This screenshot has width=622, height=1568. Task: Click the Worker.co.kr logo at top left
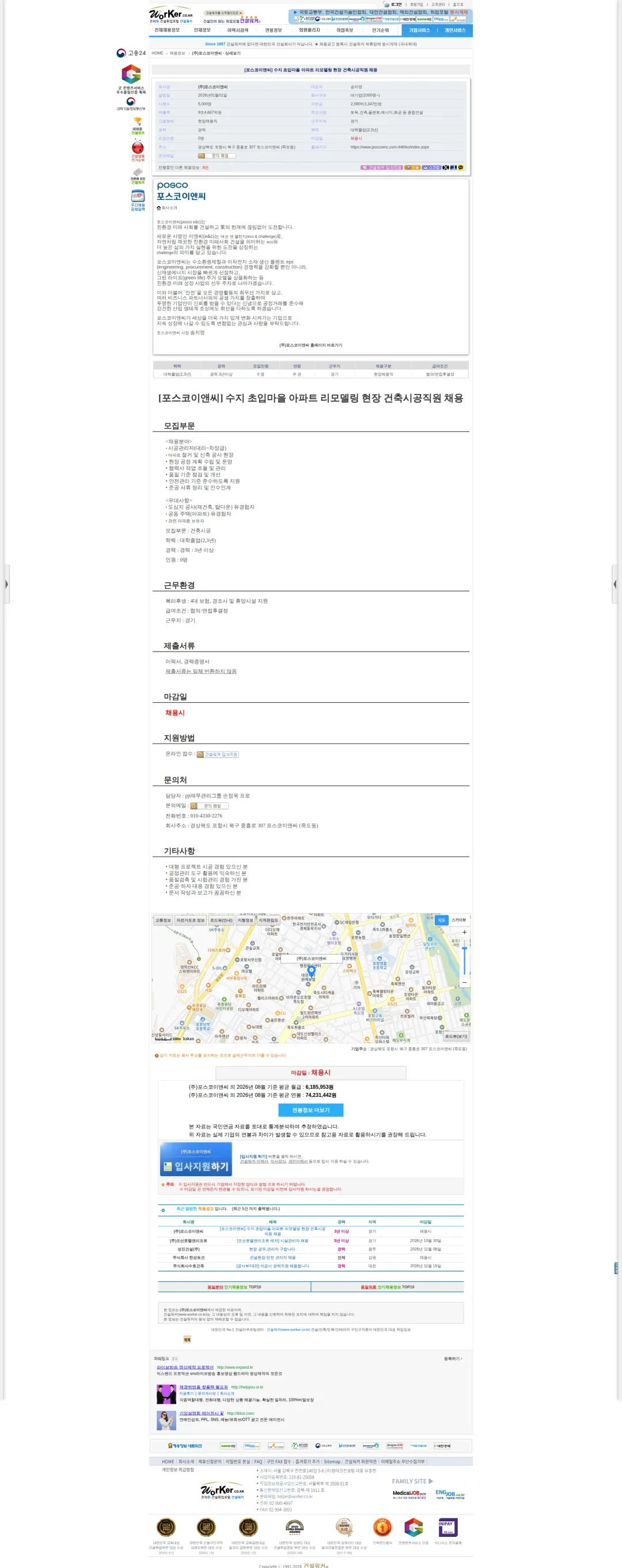[x=171, y=15]
